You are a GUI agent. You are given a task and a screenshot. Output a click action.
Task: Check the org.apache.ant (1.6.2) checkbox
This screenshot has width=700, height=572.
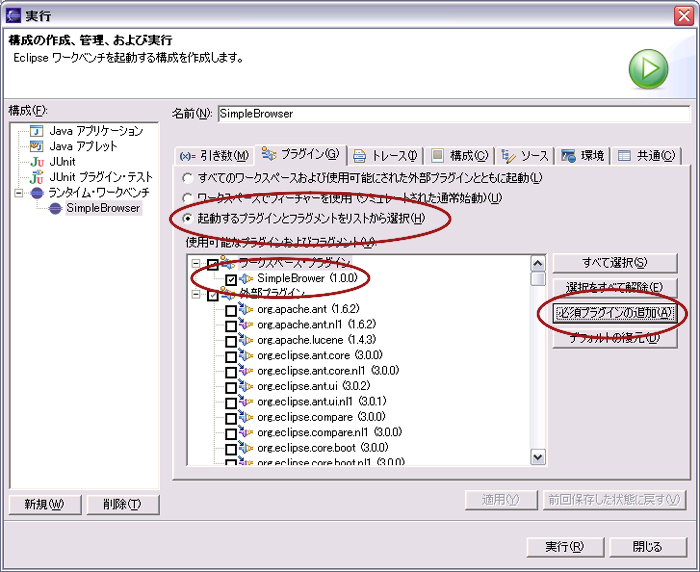click(231, 310)
